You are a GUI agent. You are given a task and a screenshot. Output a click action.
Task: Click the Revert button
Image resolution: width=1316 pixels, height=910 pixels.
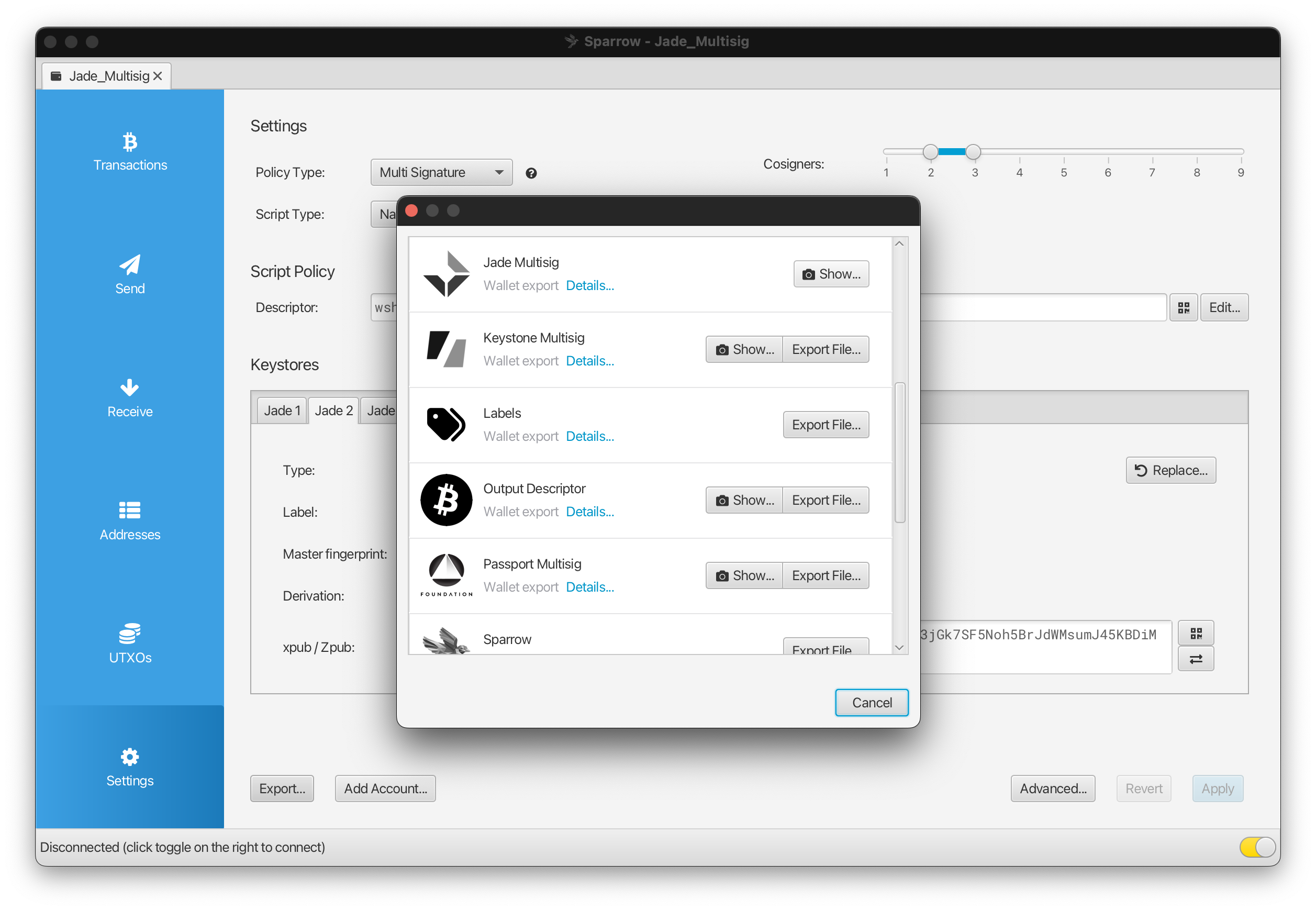point(1143,789)
